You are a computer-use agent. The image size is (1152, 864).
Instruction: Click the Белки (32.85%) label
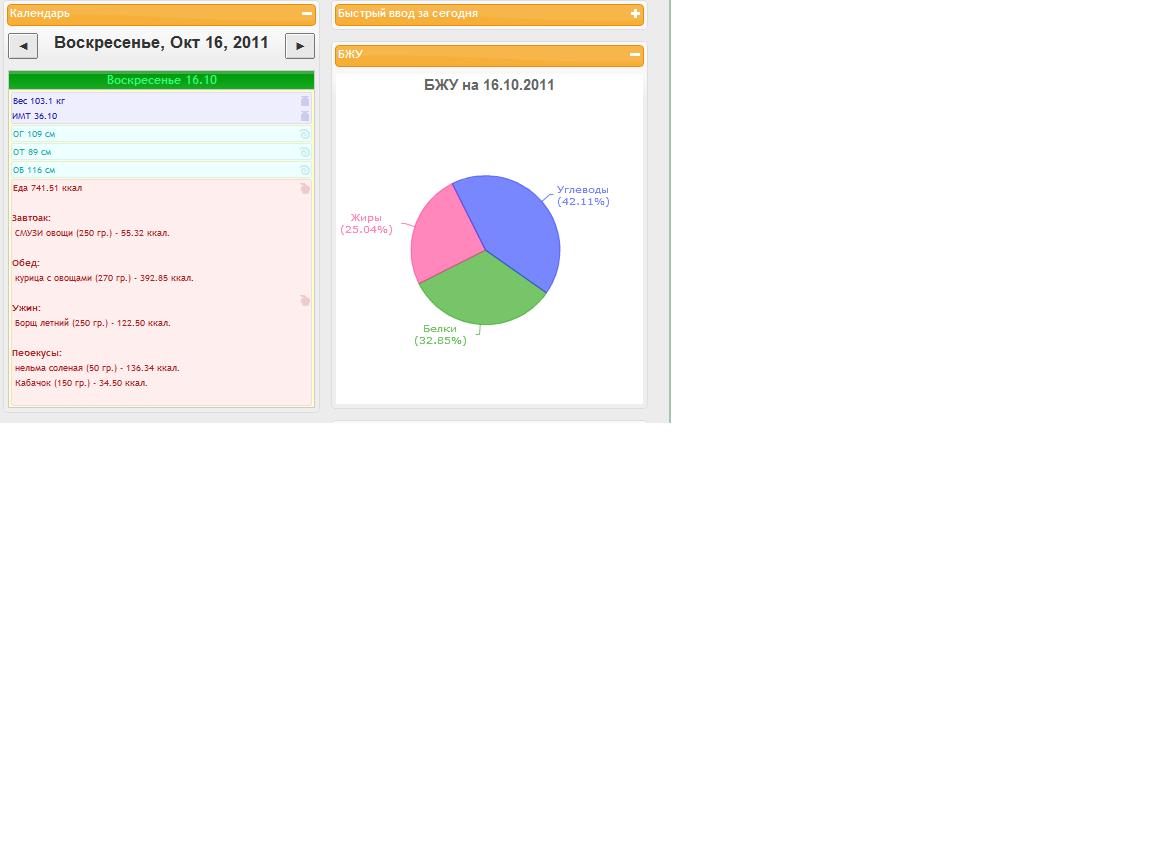[x=440, y=334]
